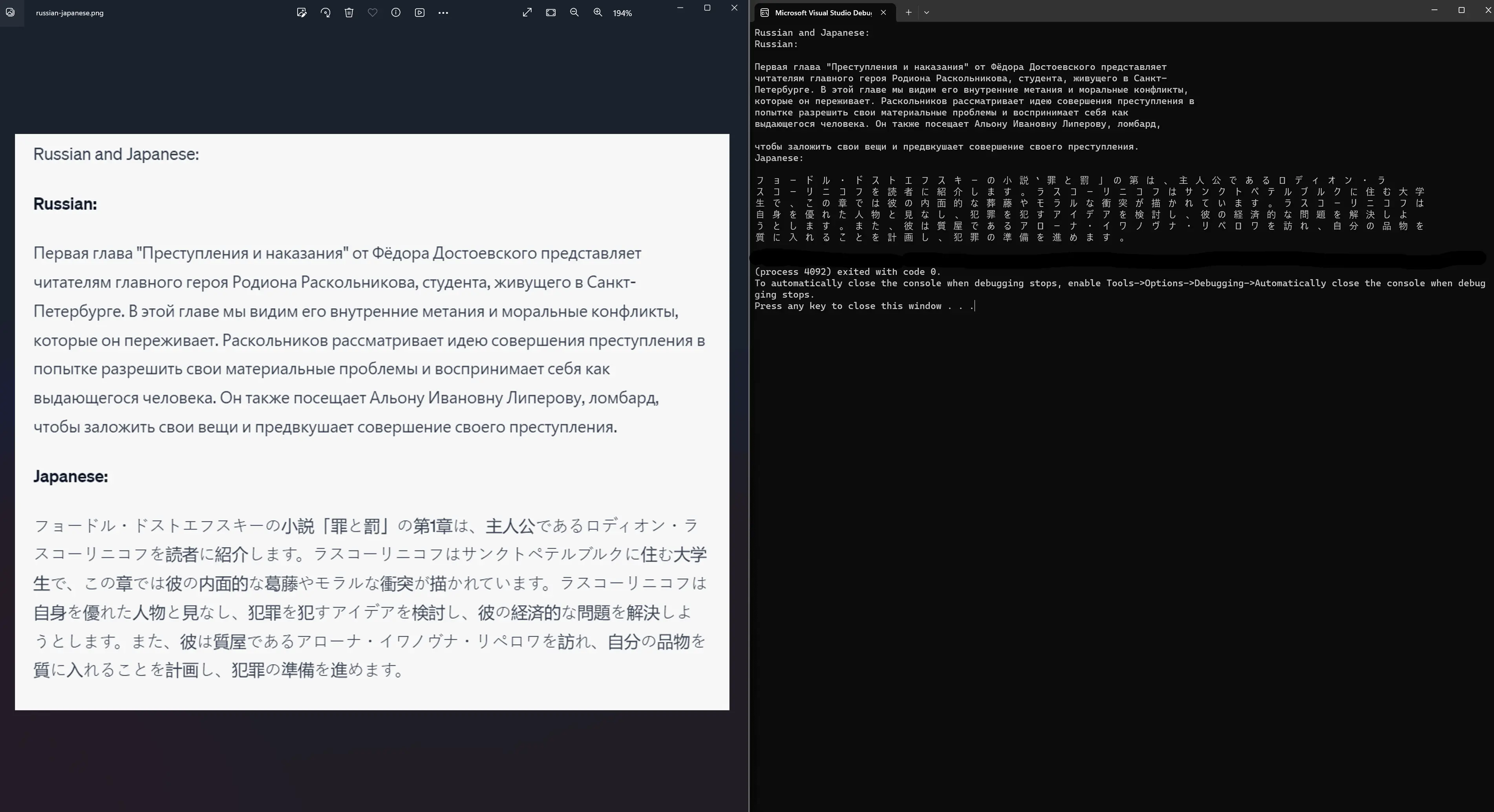Click the zoom out magnifier
The width and height of the screenshot is (1494, 812).
574,13
